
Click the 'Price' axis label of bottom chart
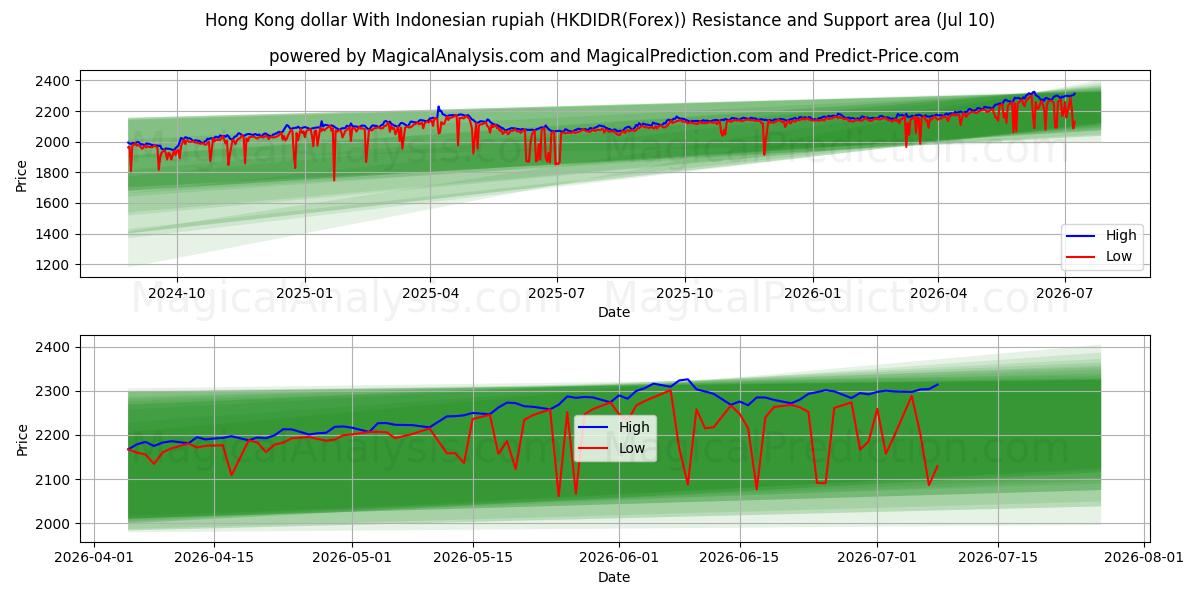(22, 439)
